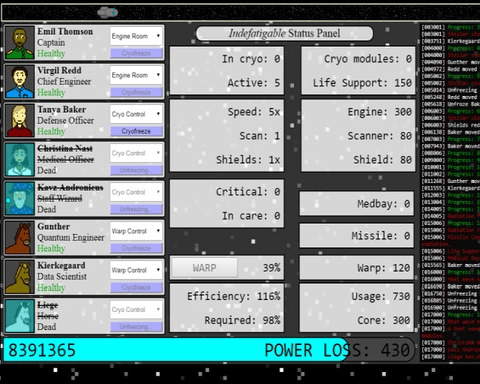Screen dimensions: 480x384
Task: Open Virgil Redd's Engine Room dropdown
Action: (x=136, y=75)
